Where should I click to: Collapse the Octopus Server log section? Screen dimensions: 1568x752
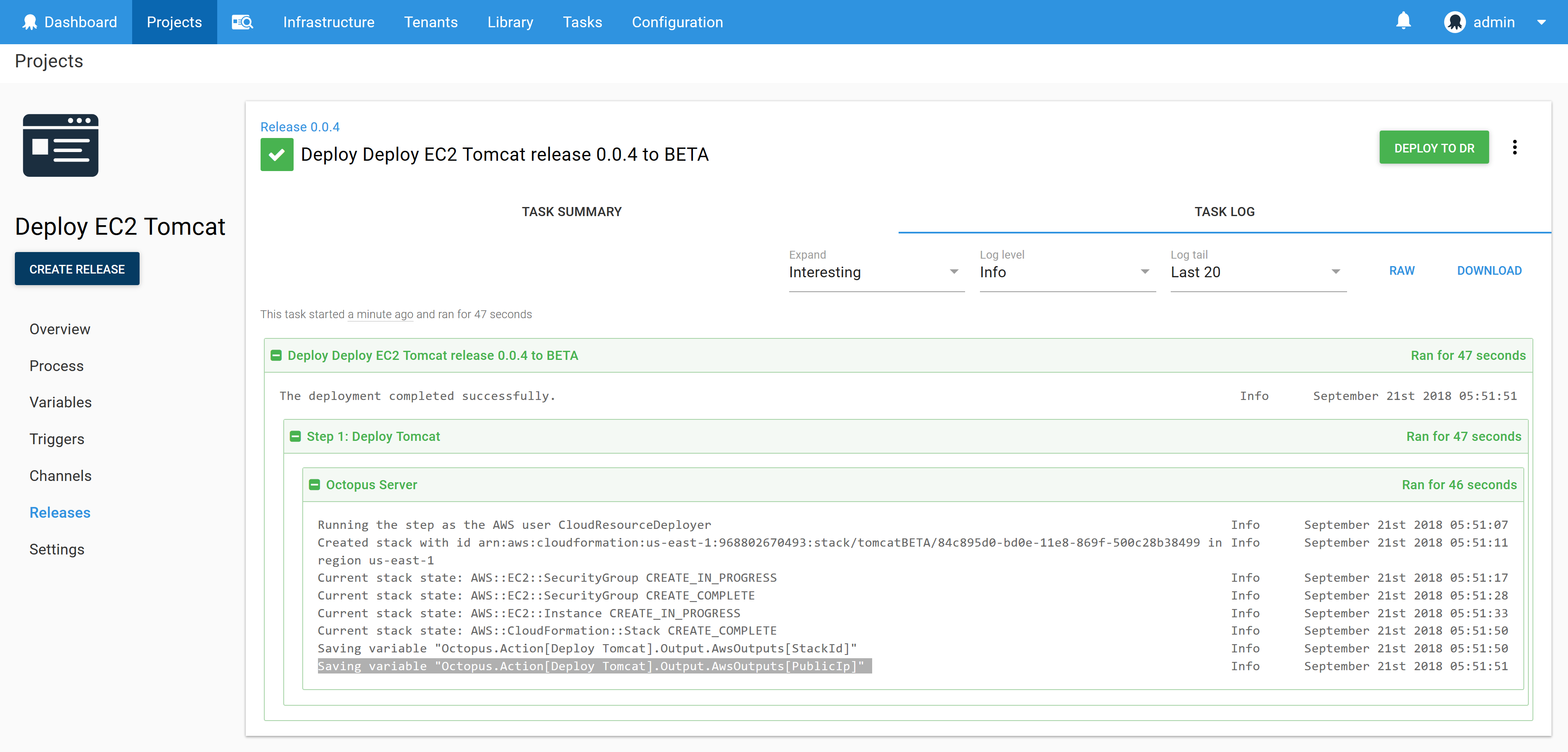click(x=315, y=485)
